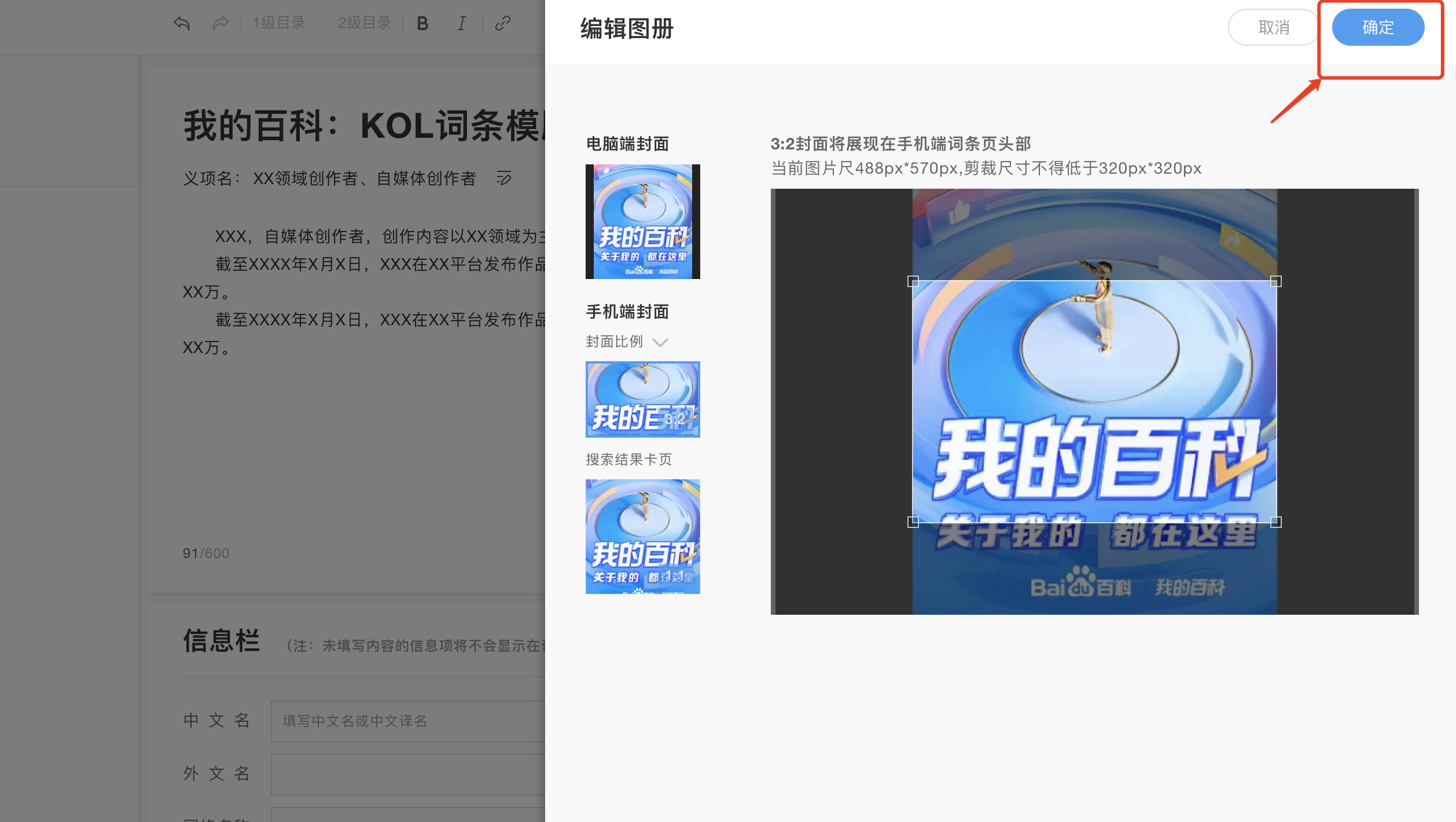Toggle italic formatting in editor toolbar

click(461, 23)
